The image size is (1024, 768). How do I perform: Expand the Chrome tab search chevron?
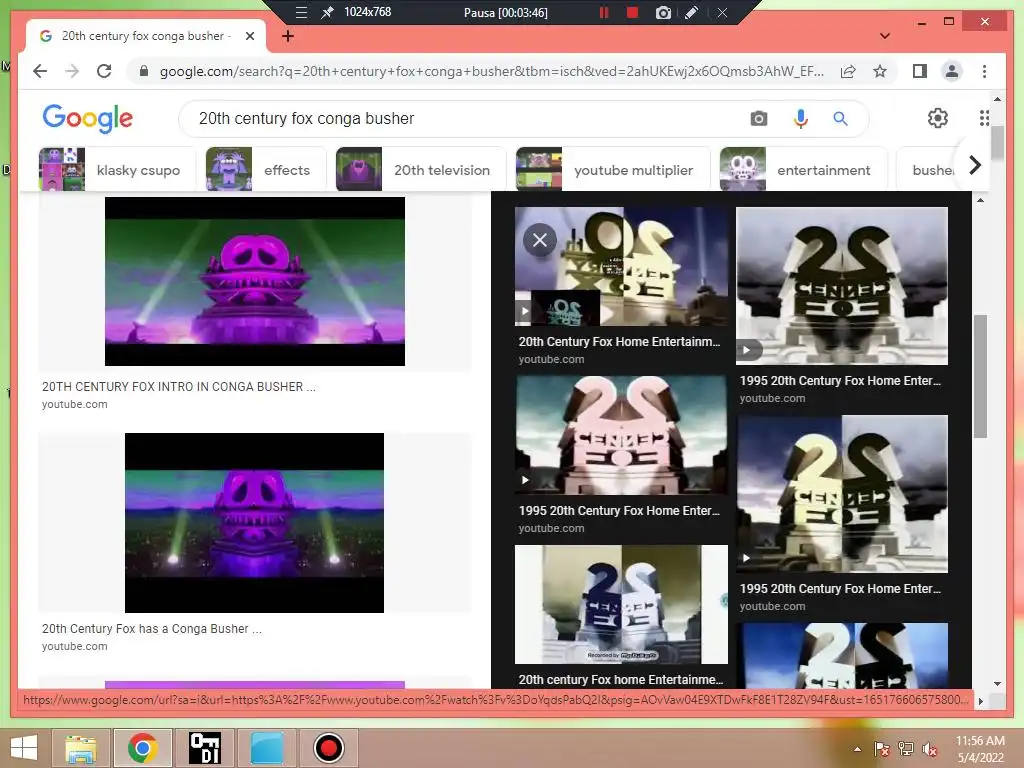click(x=885, y=36)
